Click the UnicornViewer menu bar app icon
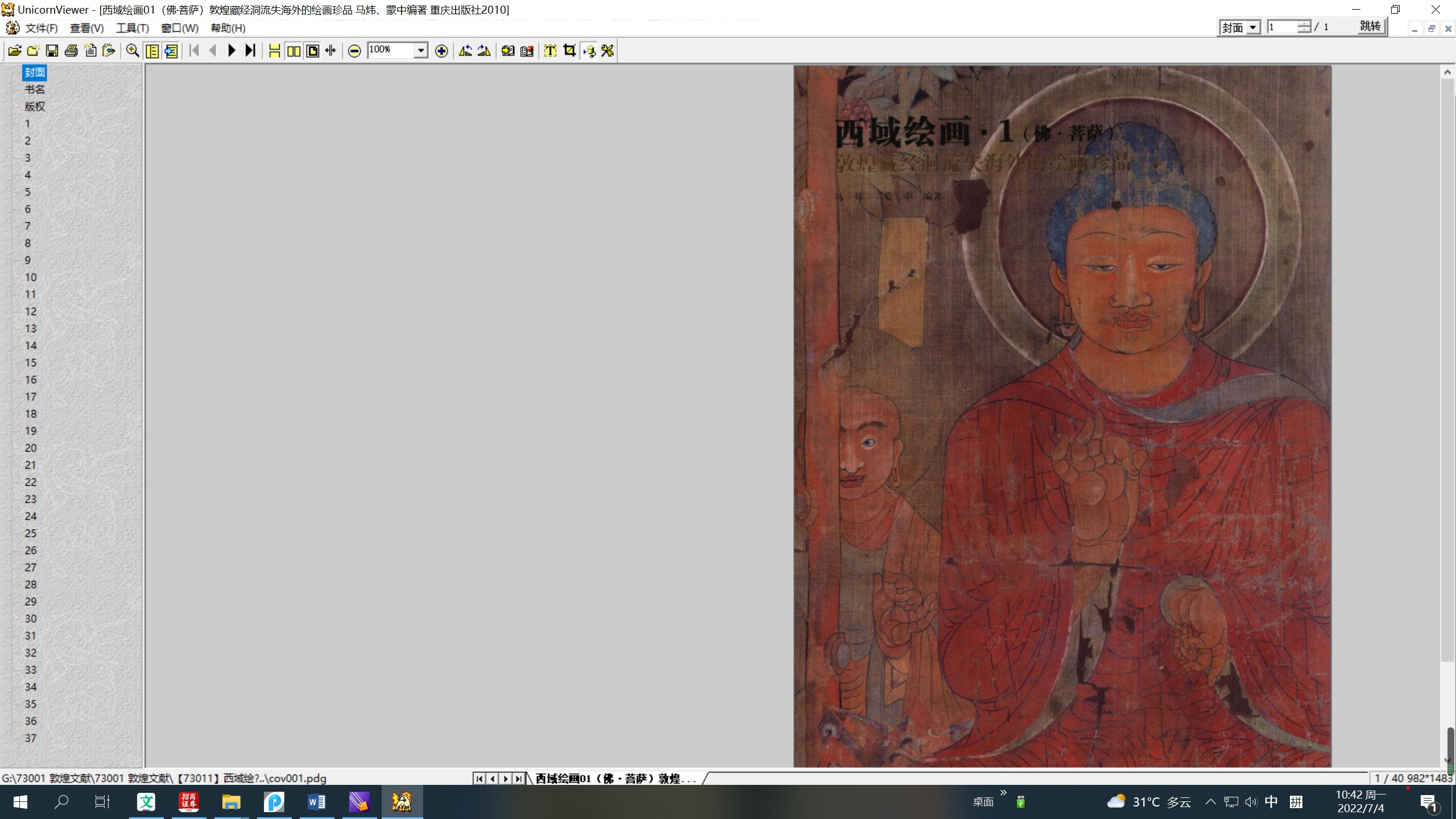The image size is (1456, 819). click(12, 28)
